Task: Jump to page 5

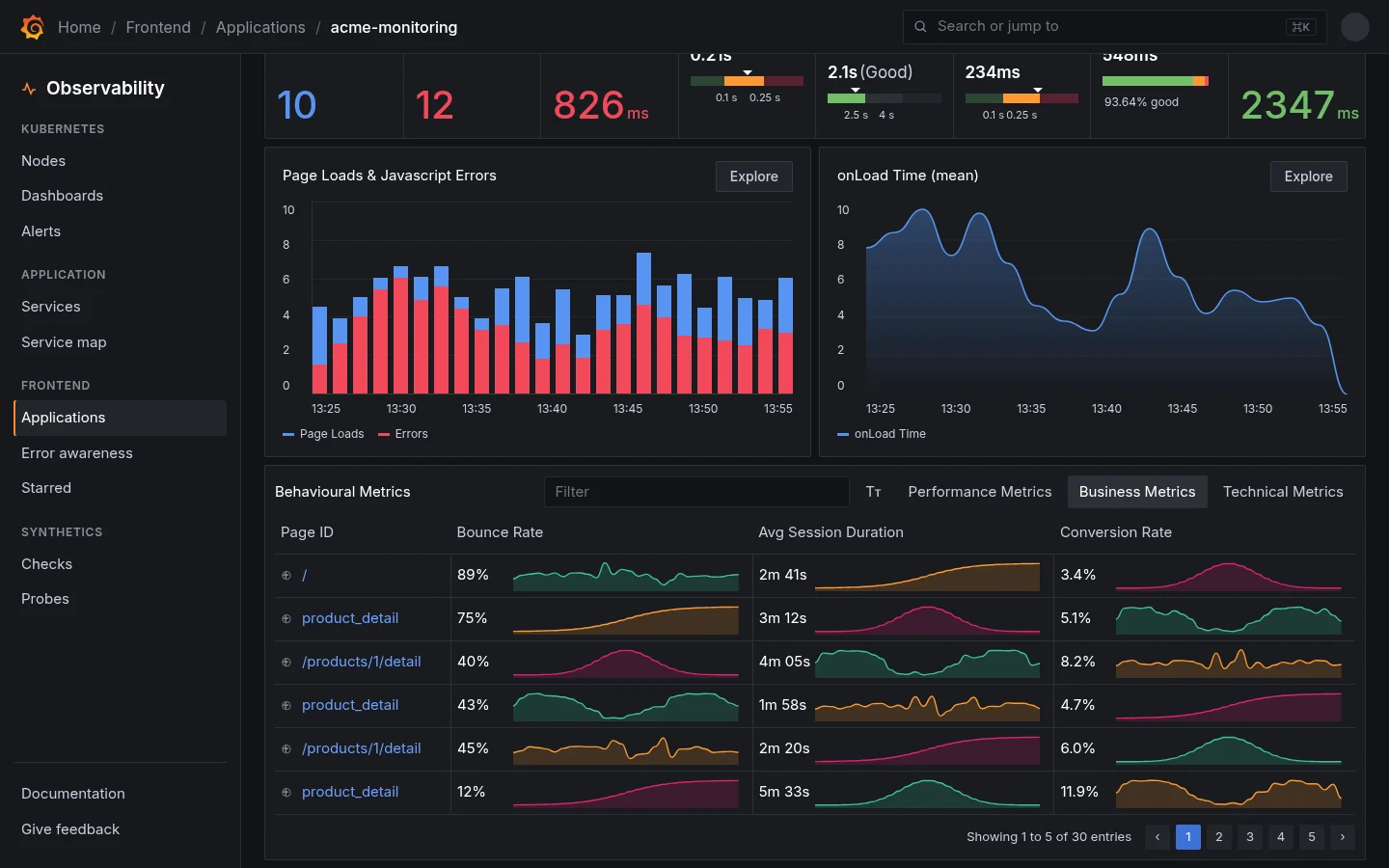Action: coord(1312,837)
